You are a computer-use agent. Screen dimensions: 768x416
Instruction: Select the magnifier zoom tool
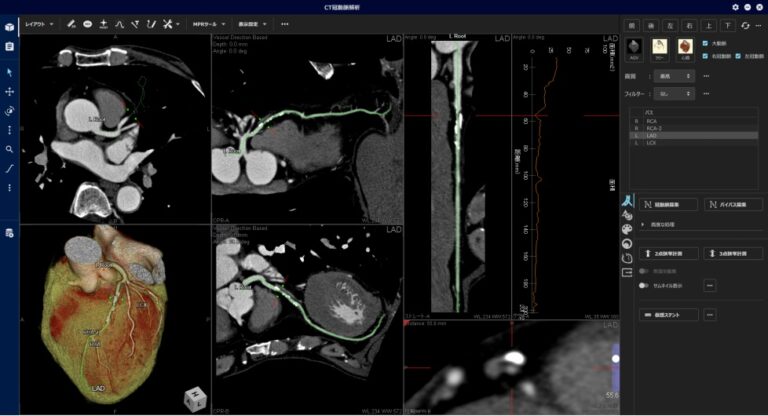click(x=9, y=149)
